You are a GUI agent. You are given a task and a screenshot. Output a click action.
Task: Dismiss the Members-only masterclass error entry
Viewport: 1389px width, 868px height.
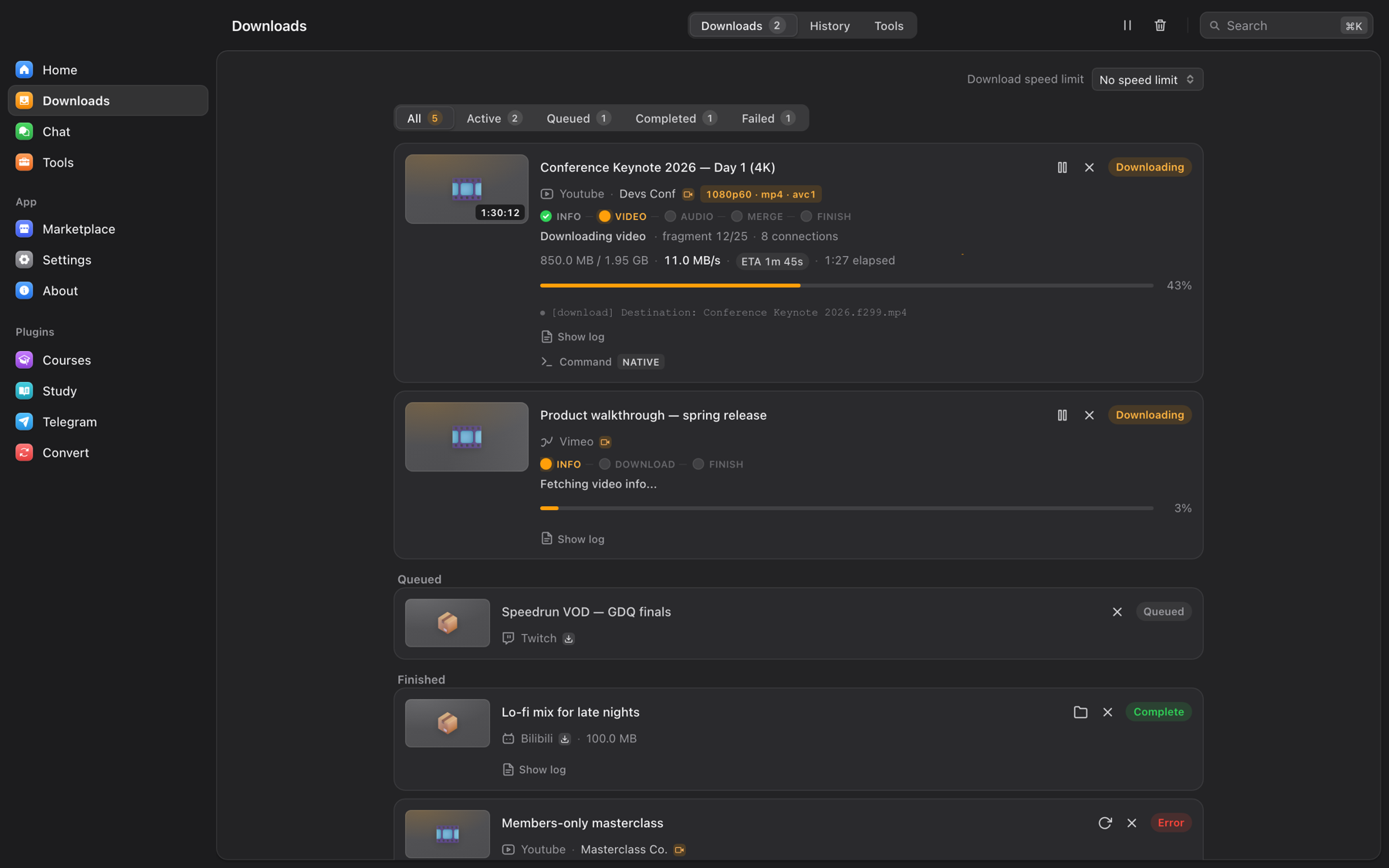click(x=1132, y=823)
